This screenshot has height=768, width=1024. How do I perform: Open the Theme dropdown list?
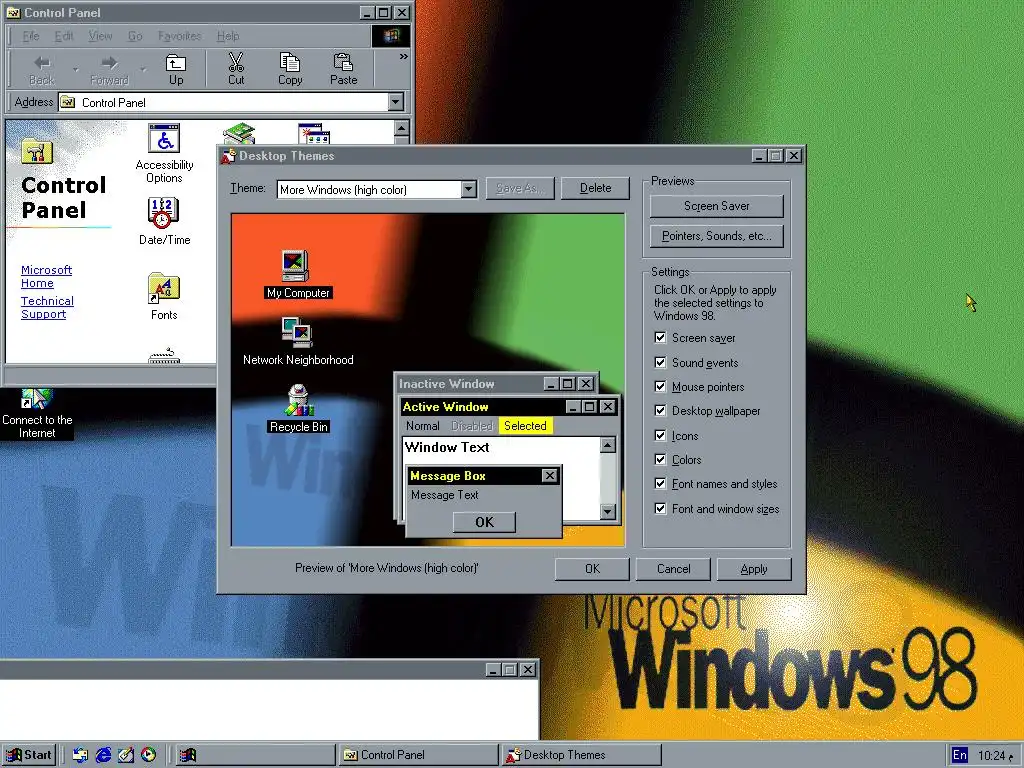pyautogui.click(x=468, y=189)
